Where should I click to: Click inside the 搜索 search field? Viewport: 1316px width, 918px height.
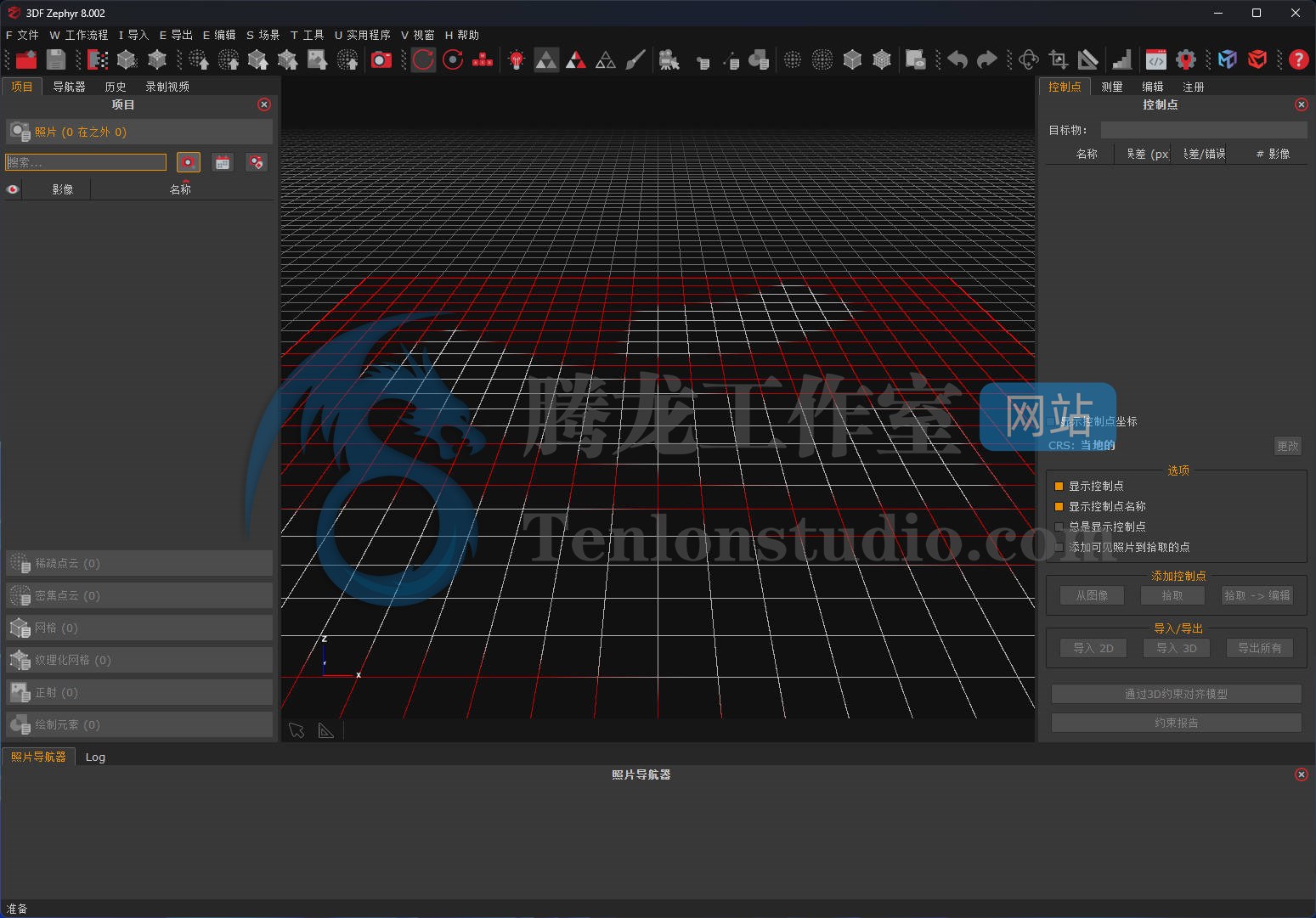(85, 161)
